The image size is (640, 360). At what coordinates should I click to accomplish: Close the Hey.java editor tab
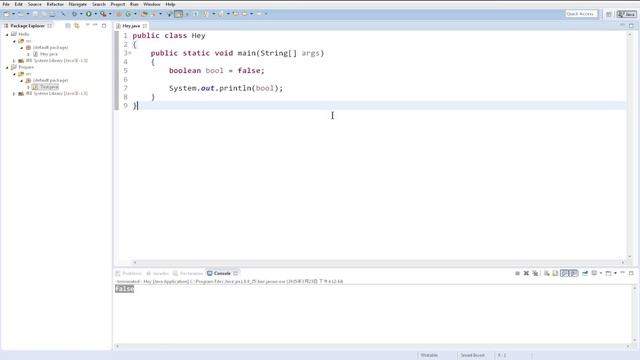pos(145,26)
